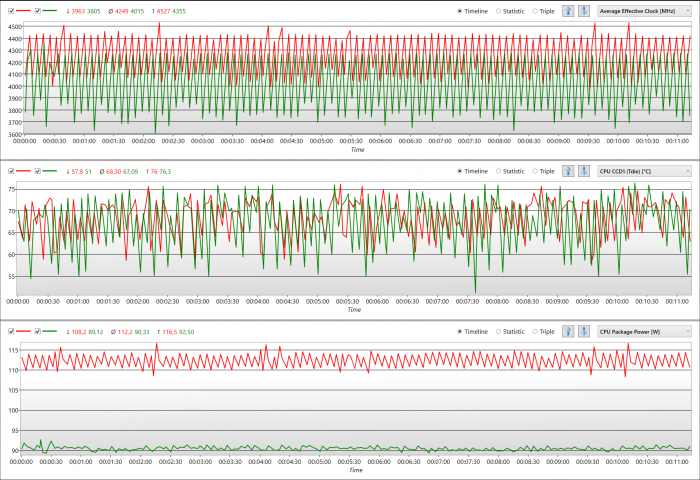Uncheck the green series checkbox in the clock chart

point(38,10)
